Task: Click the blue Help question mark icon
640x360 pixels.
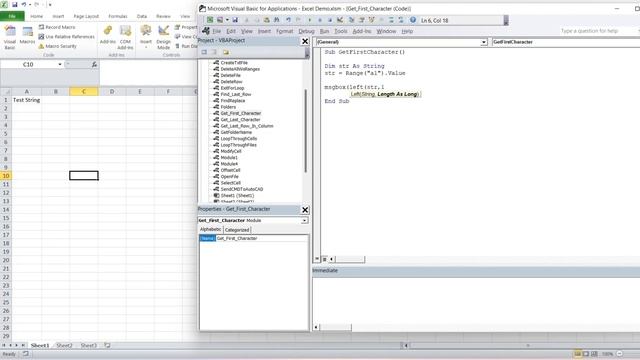Action: tap(413, 20)
